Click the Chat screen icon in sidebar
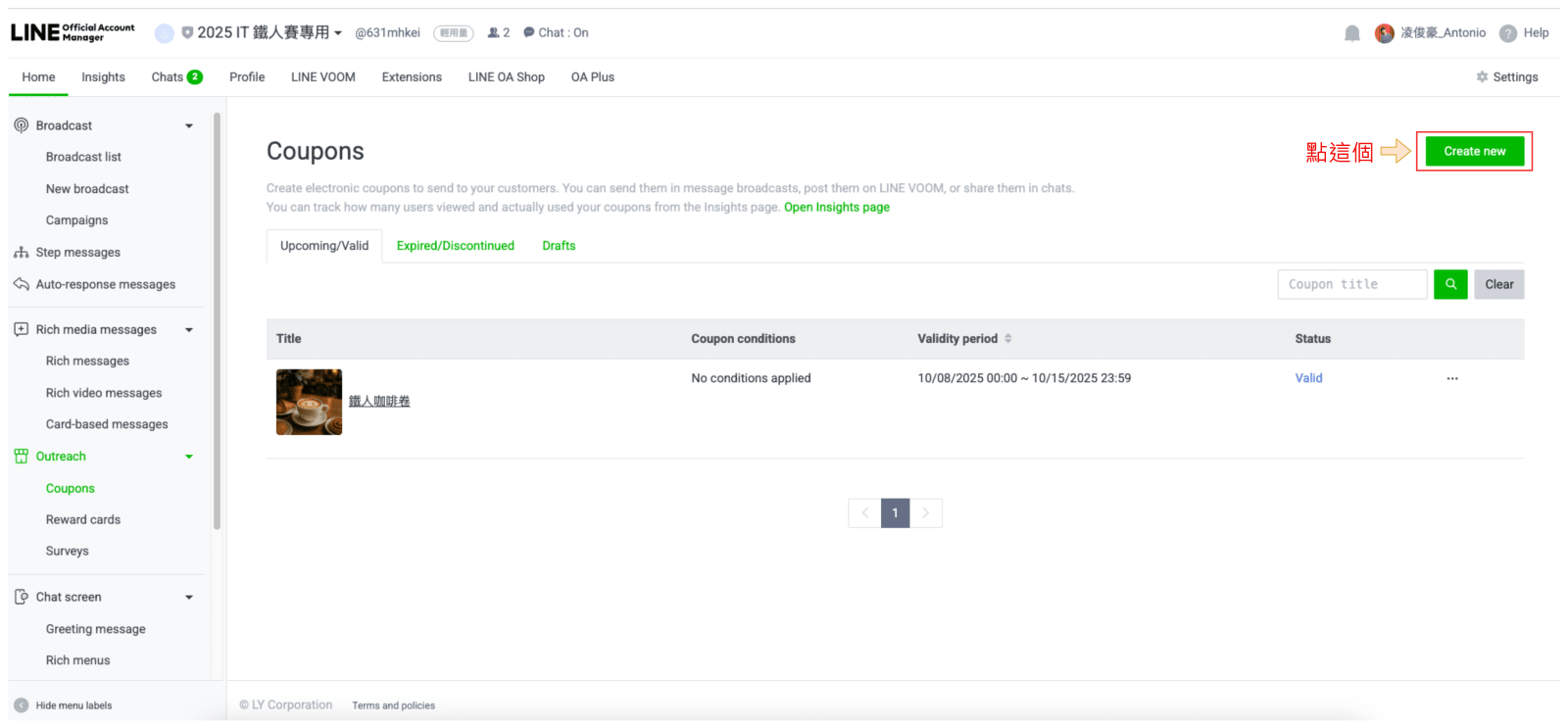 click(x=21, y=597)
